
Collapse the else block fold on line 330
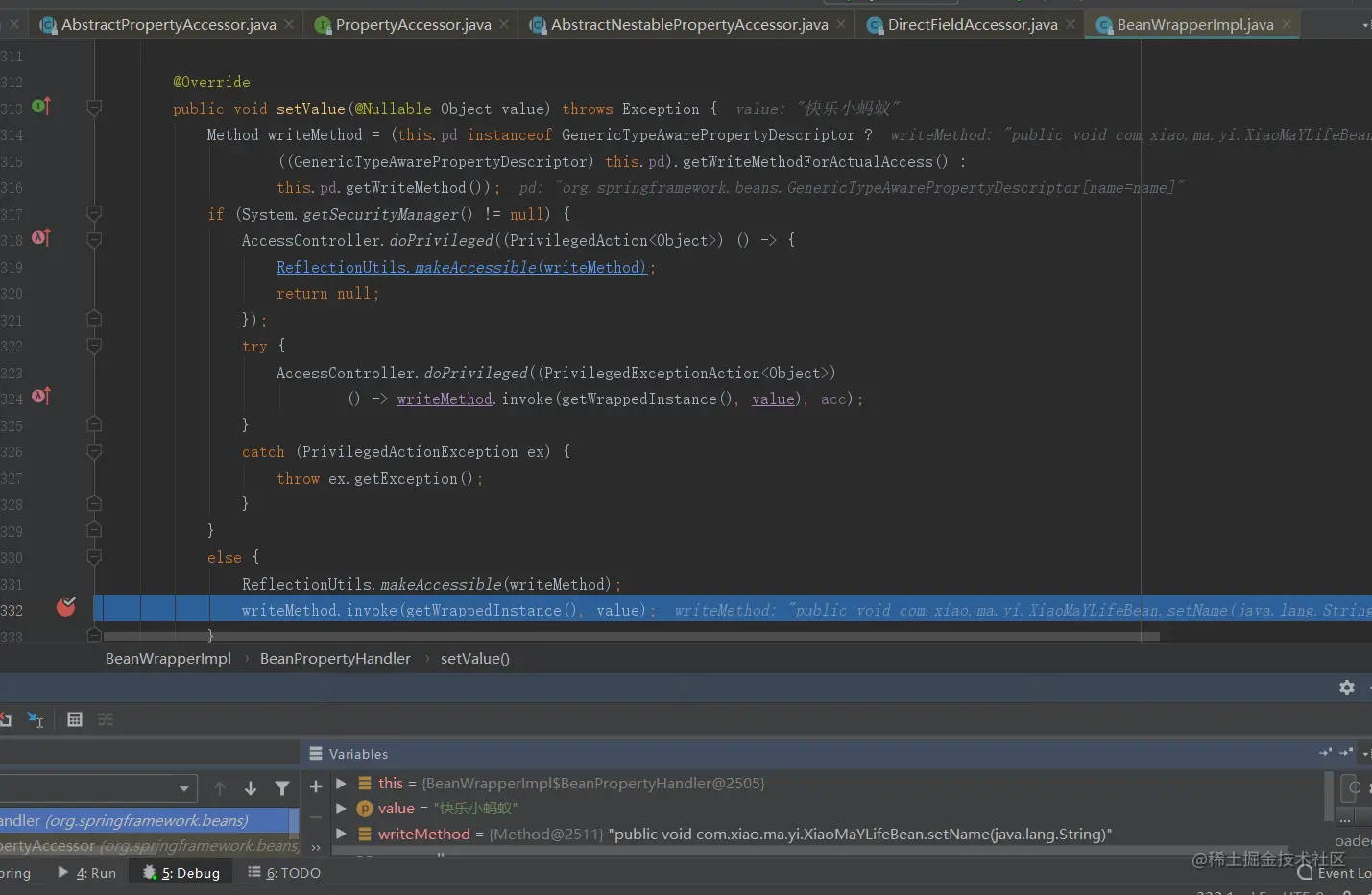[x=94, y=557]
